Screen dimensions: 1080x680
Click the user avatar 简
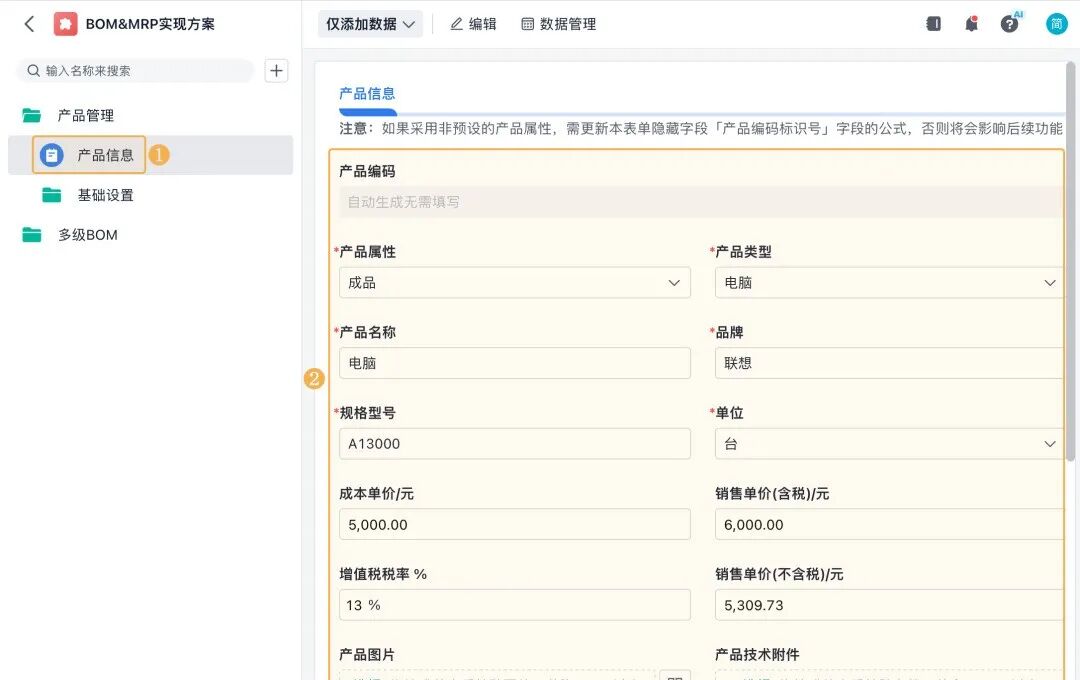pos(1057,24)
